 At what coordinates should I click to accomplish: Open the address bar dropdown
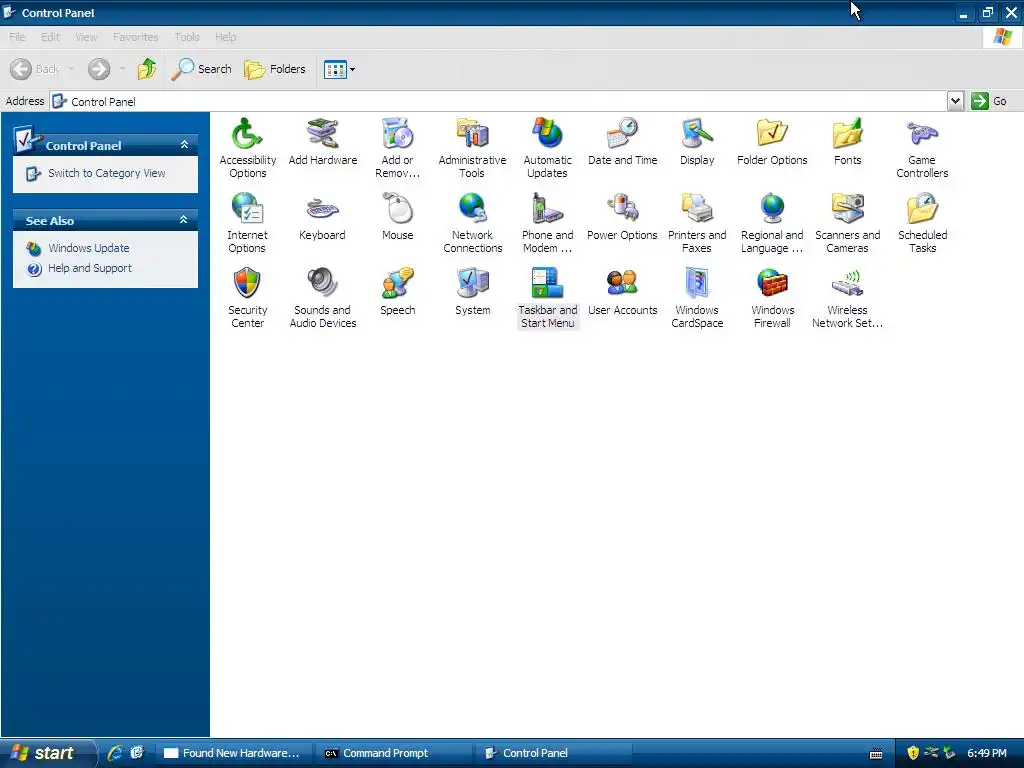pos(955,101)
